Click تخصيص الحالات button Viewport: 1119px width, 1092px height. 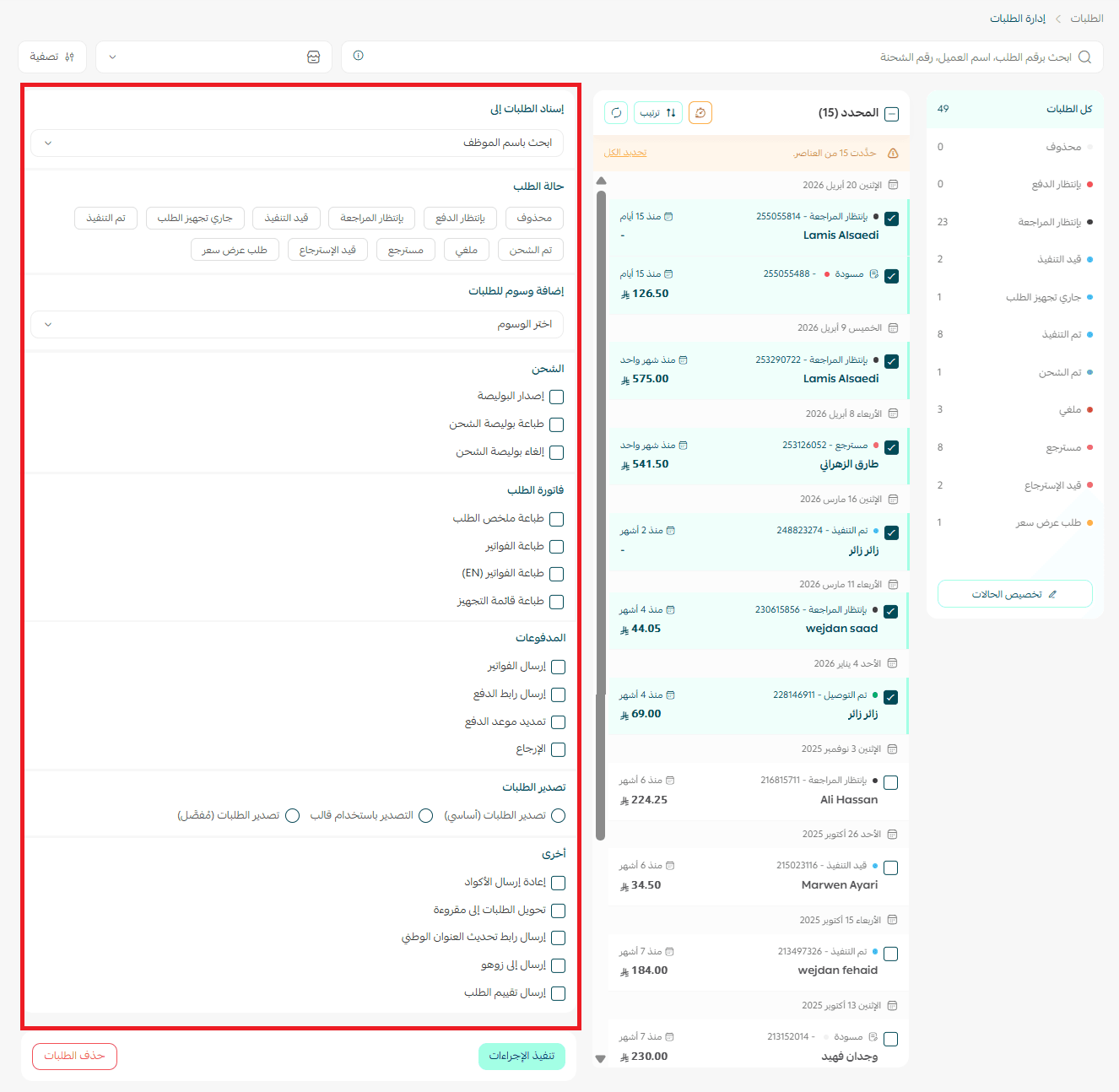(1014, 594)
